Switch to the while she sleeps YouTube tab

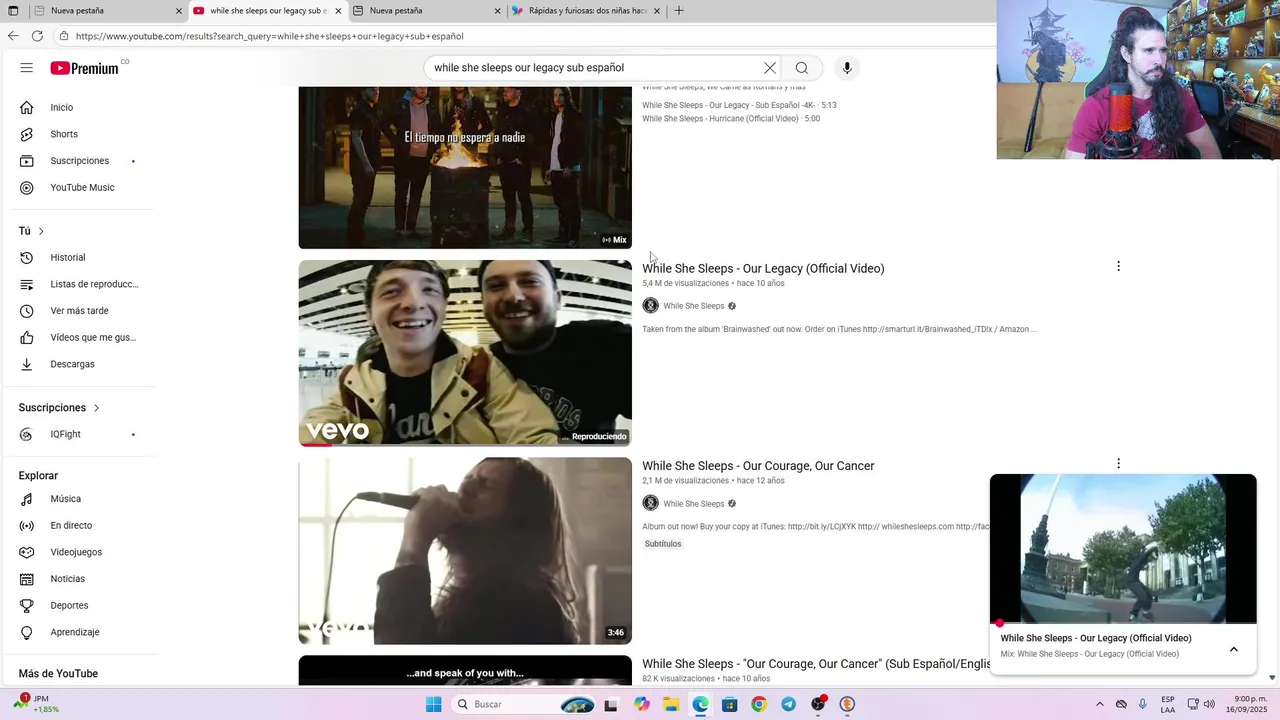pos(266,11)
